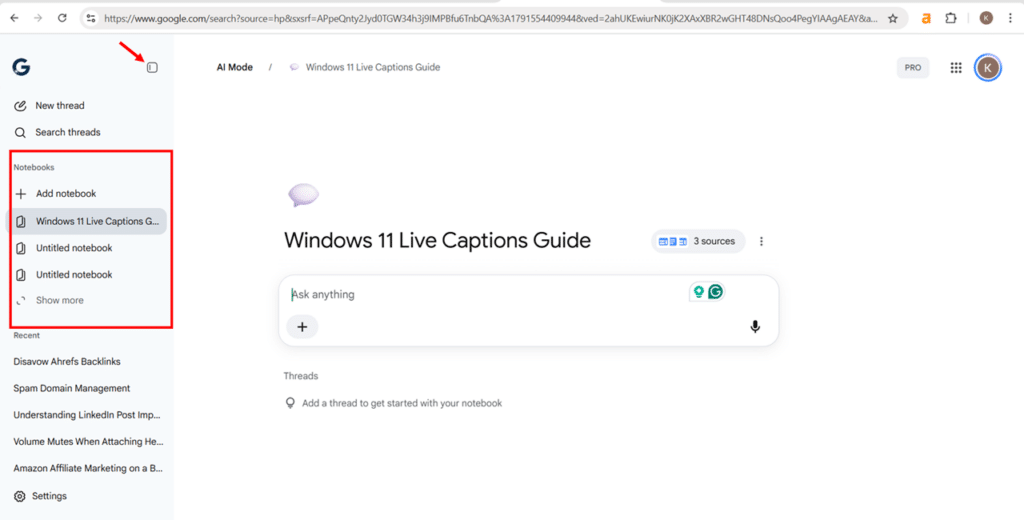The height and width of the screenshot is (520, 1024).
Task: Click the notebook chat bubble icon
Action: coord(303,195)
